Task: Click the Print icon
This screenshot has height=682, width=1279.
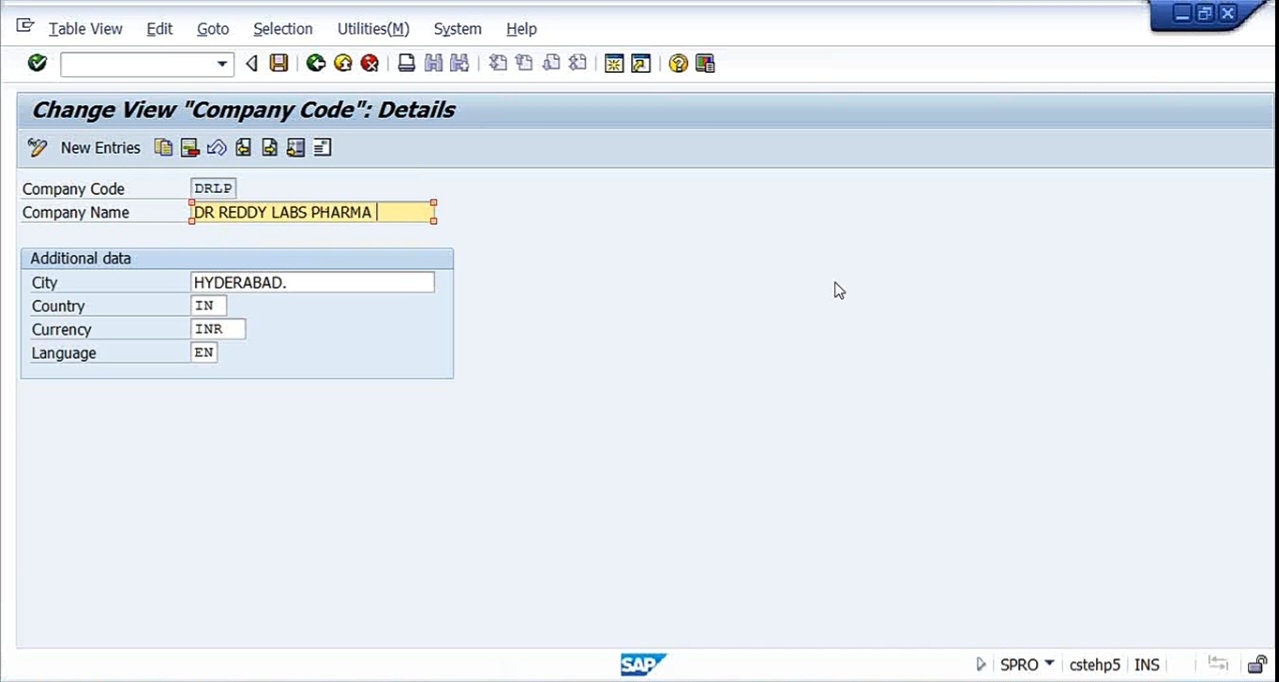Action: pos(406,63)
